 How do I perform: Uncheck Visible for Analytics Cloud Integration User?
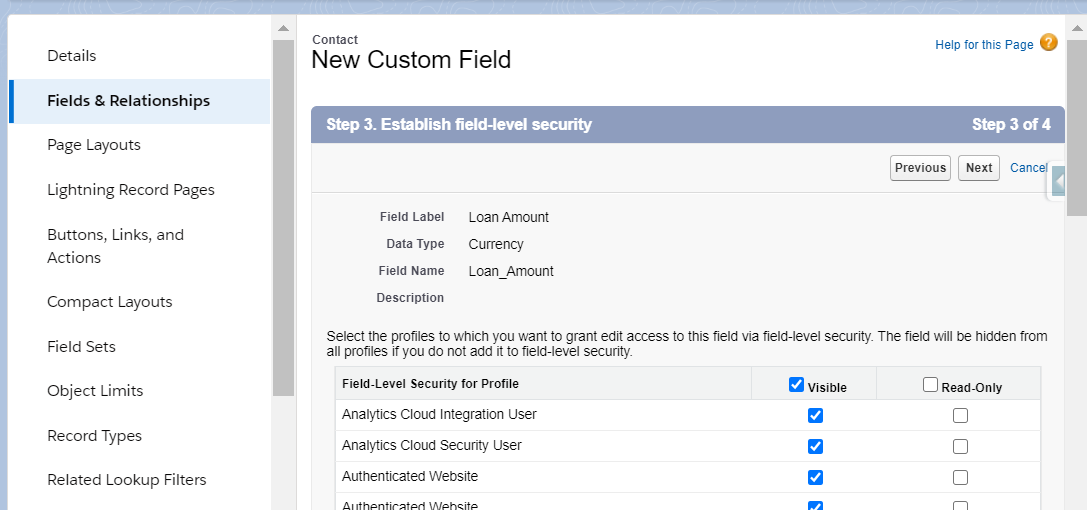pos(815,415)
